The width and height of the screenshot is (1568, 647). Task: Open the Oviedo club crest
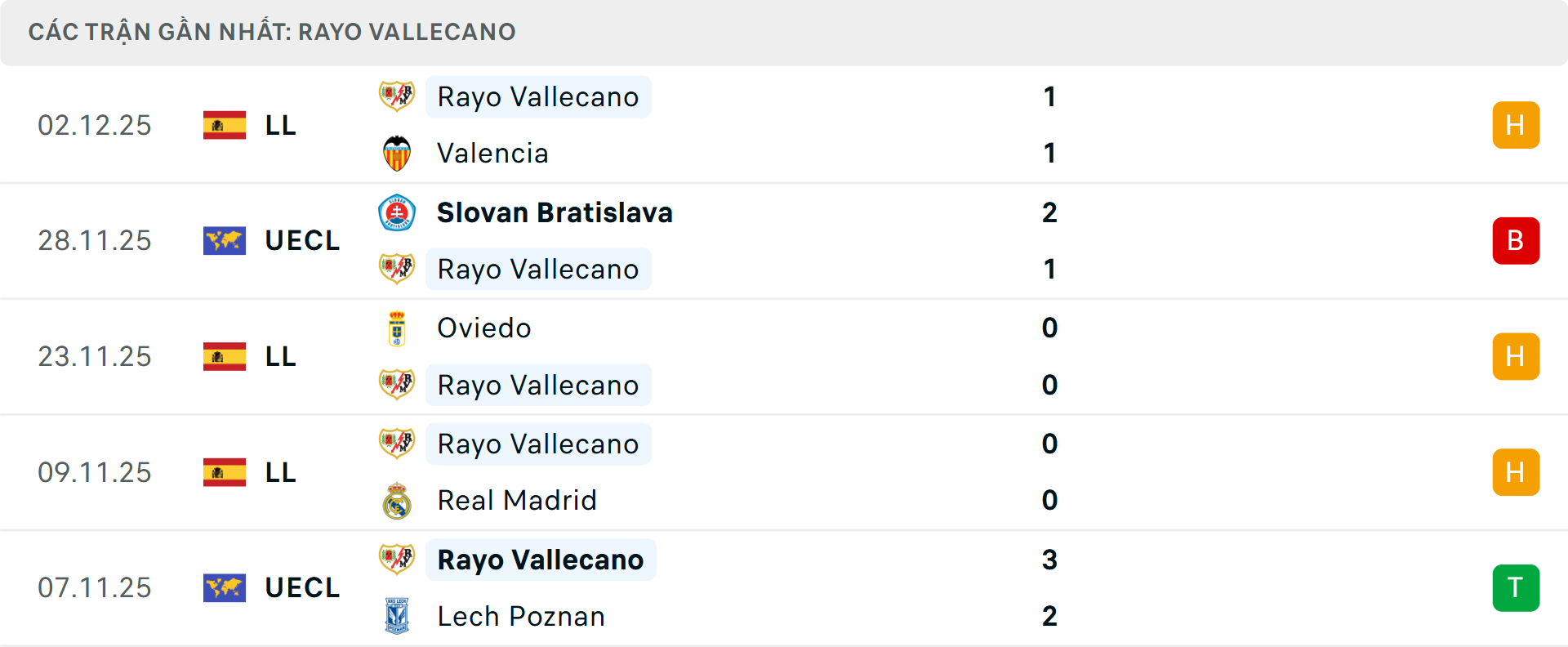click(397, 328)
